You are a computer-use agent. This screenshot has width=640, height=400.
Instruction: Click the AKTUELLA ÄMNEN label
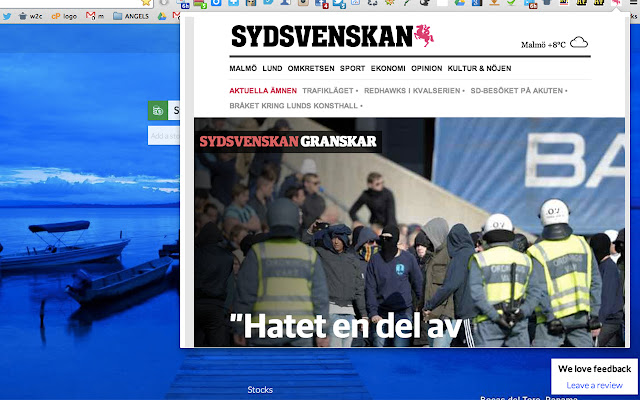pos(263,91)
